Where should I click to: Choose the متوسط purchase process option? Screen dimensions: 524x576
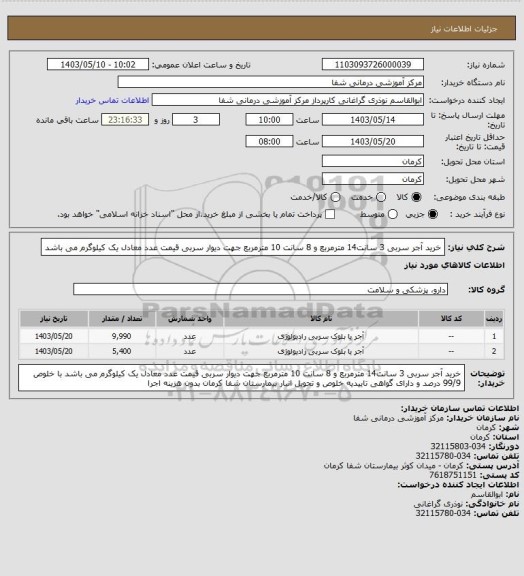pos(393,214)
